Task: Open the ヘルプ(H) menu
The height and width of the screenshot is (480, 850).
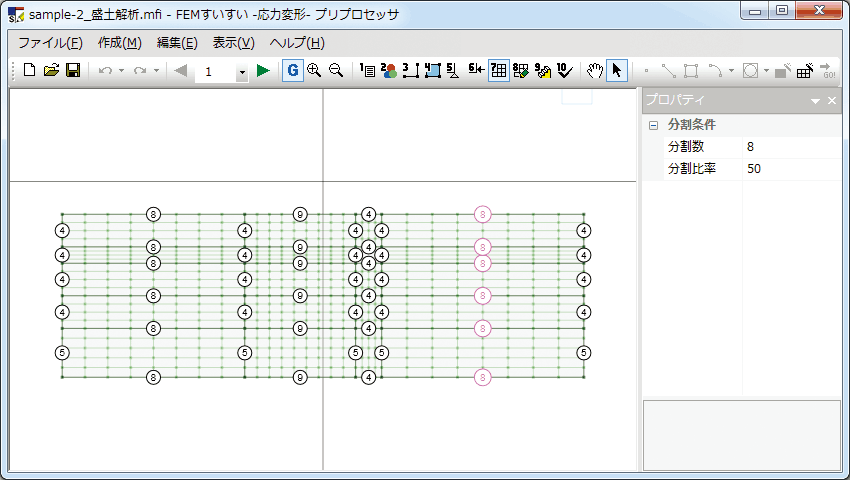Action: (x=297, y=43)
